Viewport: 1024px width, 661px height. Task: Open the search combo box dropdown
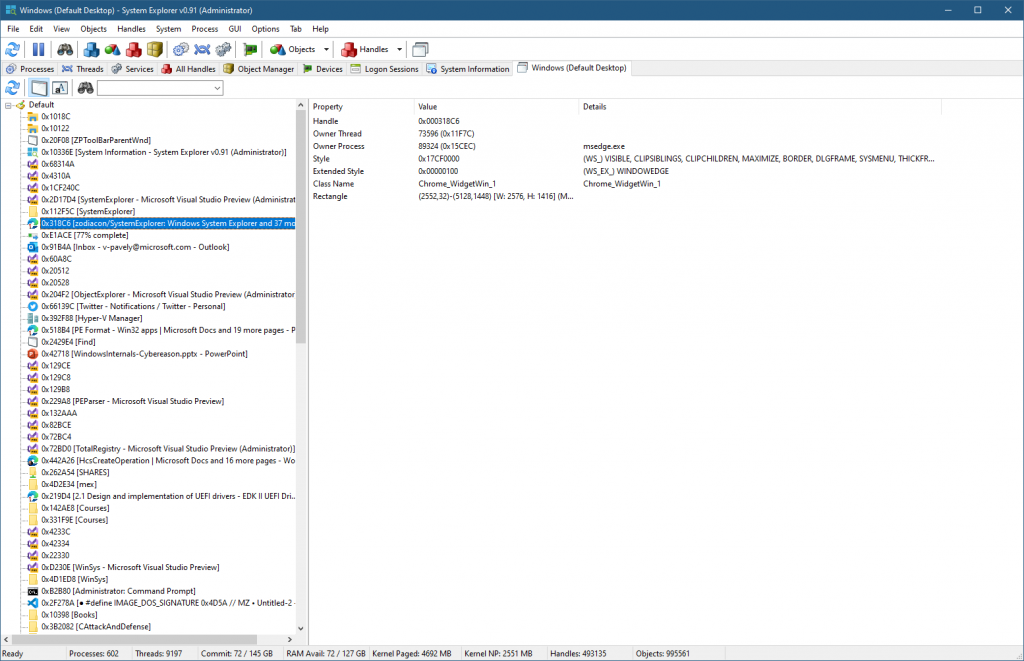217,88
